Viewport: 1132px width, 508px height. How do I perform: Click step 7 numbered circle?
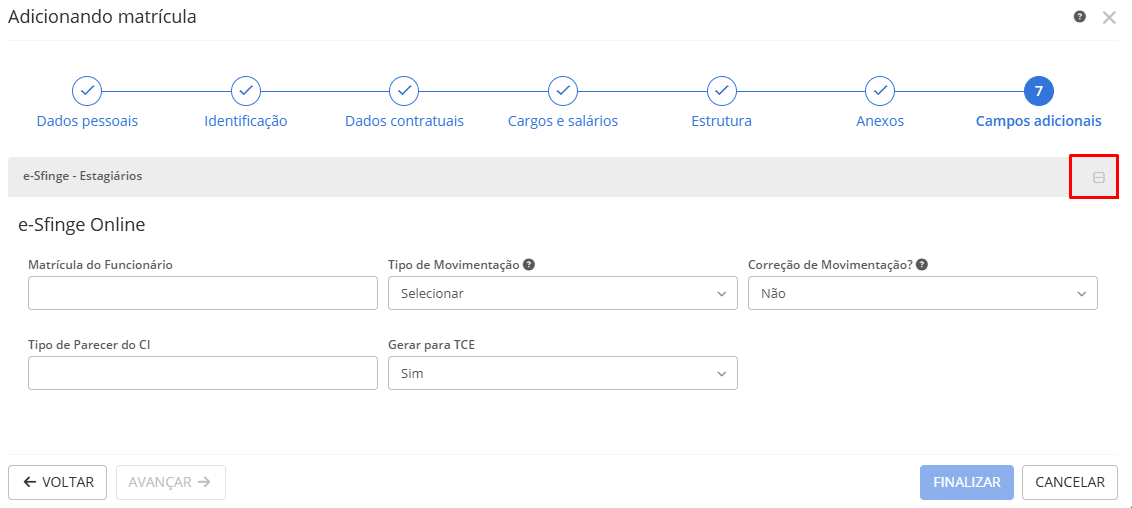(x=1038, y=91)
